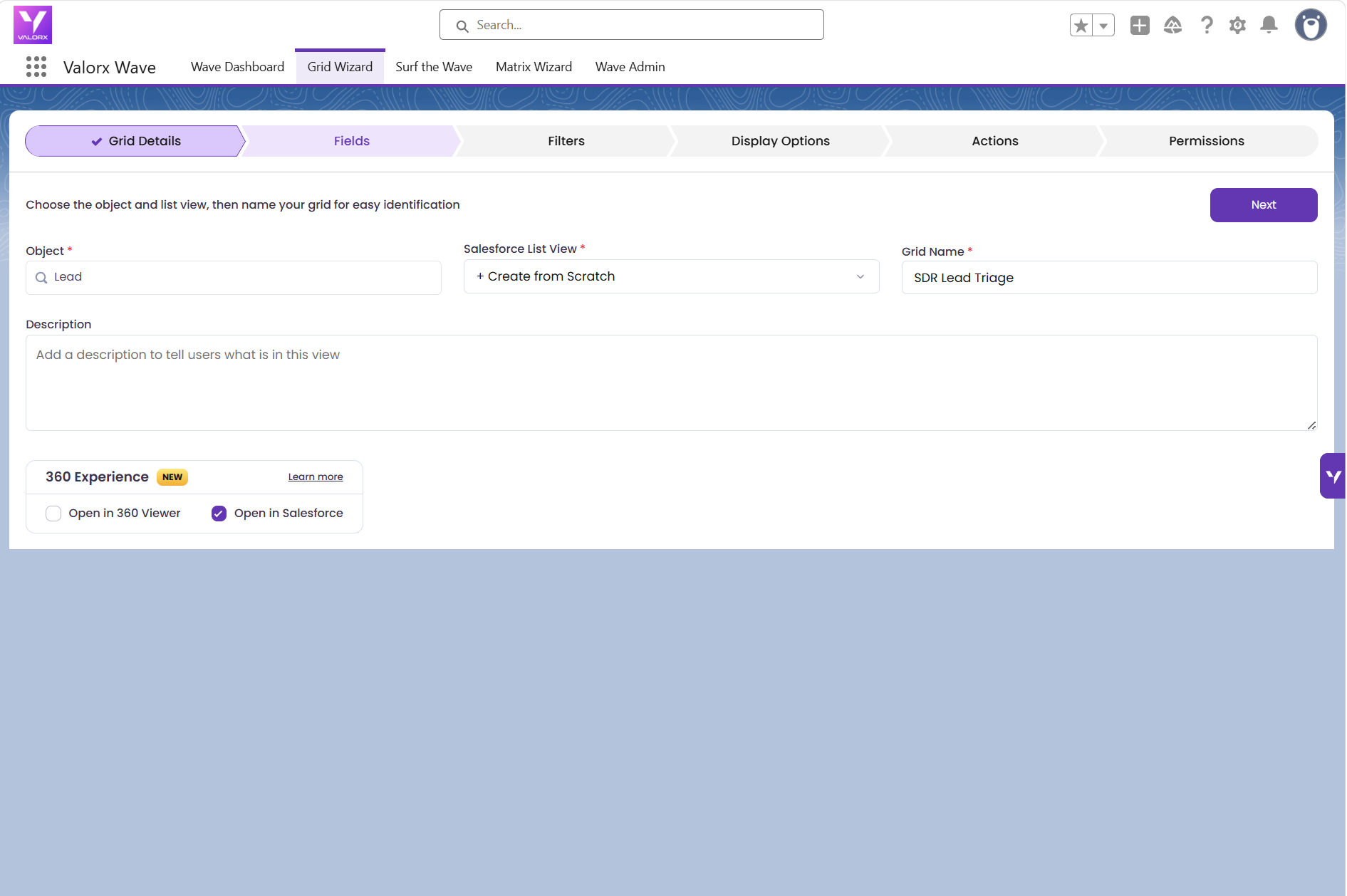Click the magnifier icon in the Object field

pyautogui.click(x=41, y=278)
